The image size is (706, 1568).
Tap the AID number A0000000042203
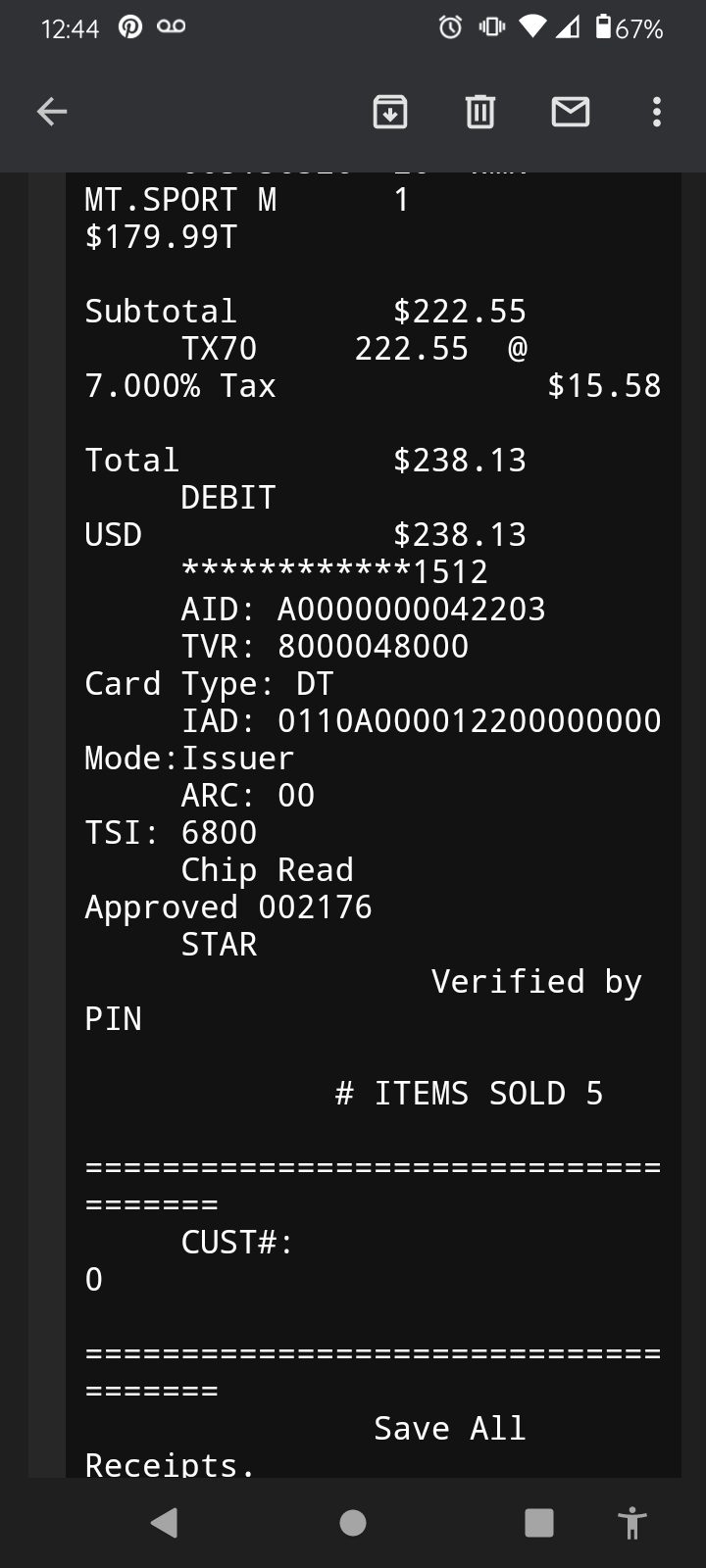tap(411, 610)
